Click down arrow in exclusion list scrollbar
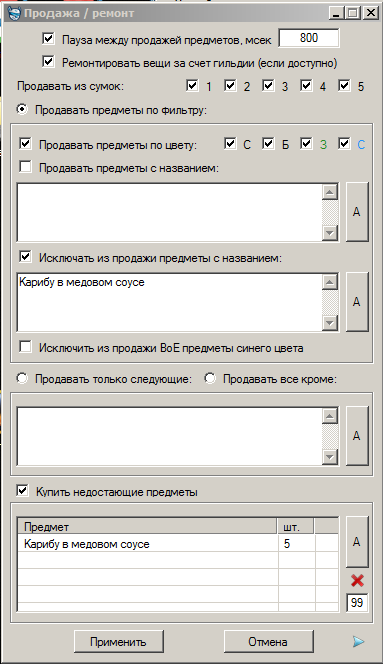 tap(330, 323)
